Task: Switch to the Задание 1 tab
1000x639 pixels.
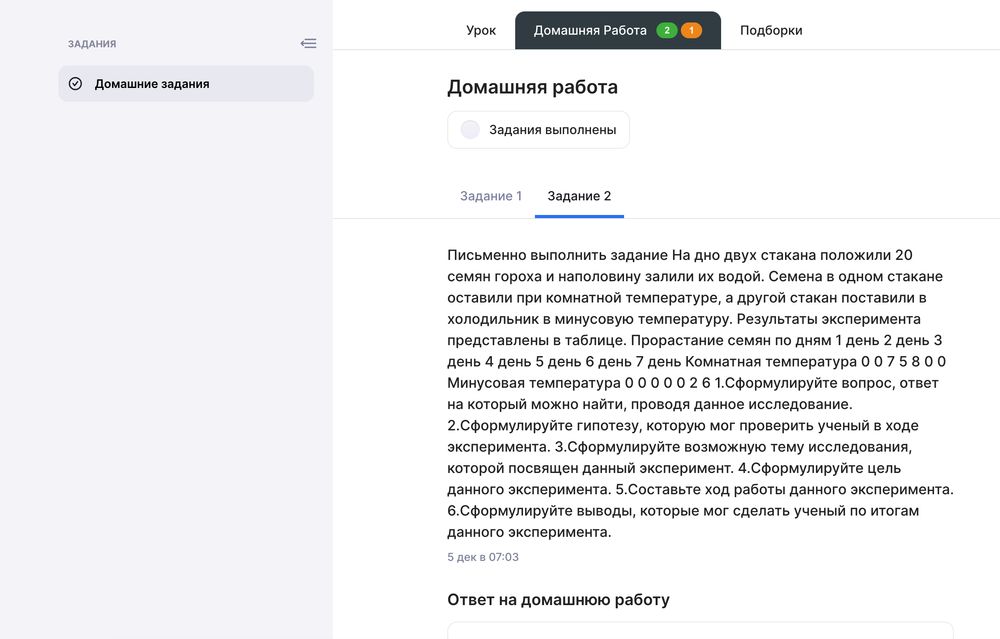Action: (491, 196)
